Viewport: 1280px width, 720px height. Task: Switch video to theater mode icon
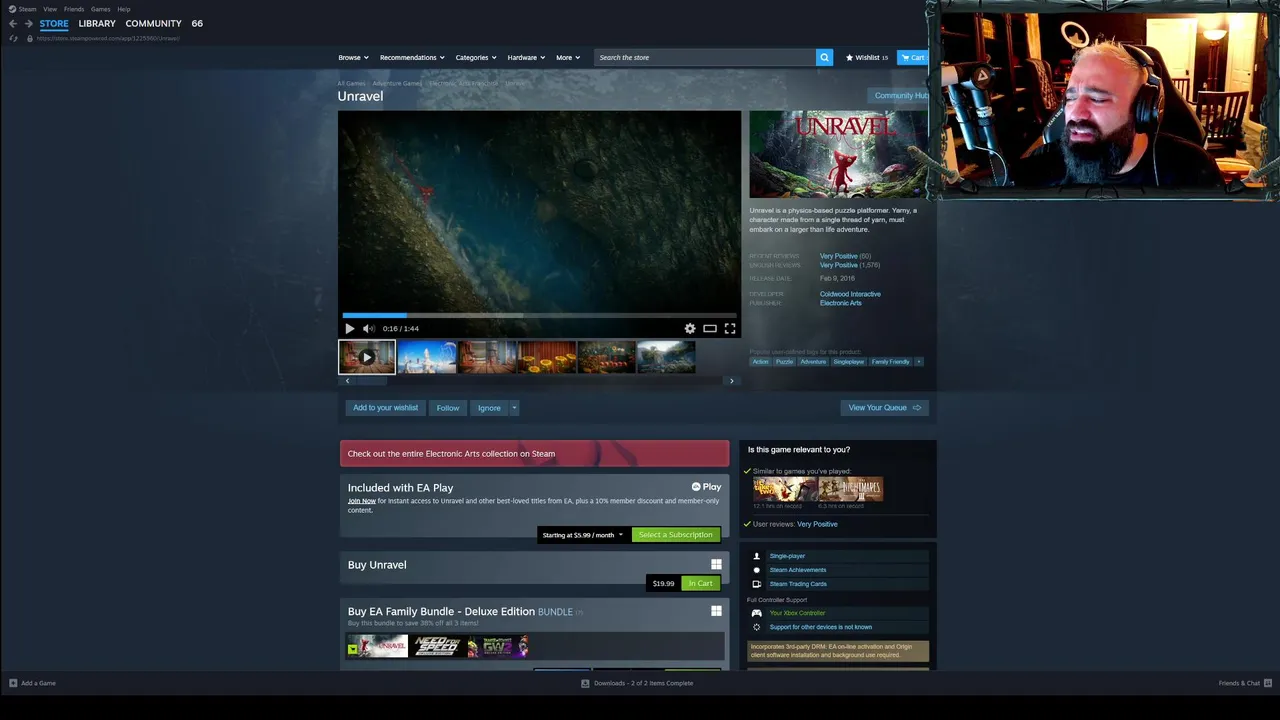click(710, 328)
